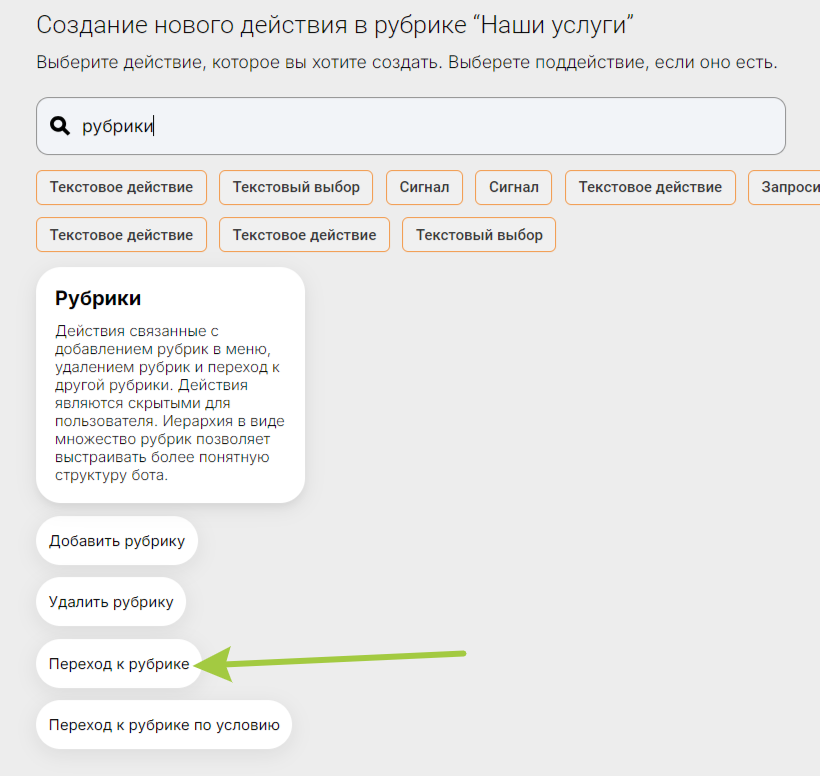Open the 'Рубрики' action card
820x776 pixels.
coord(170,385)
